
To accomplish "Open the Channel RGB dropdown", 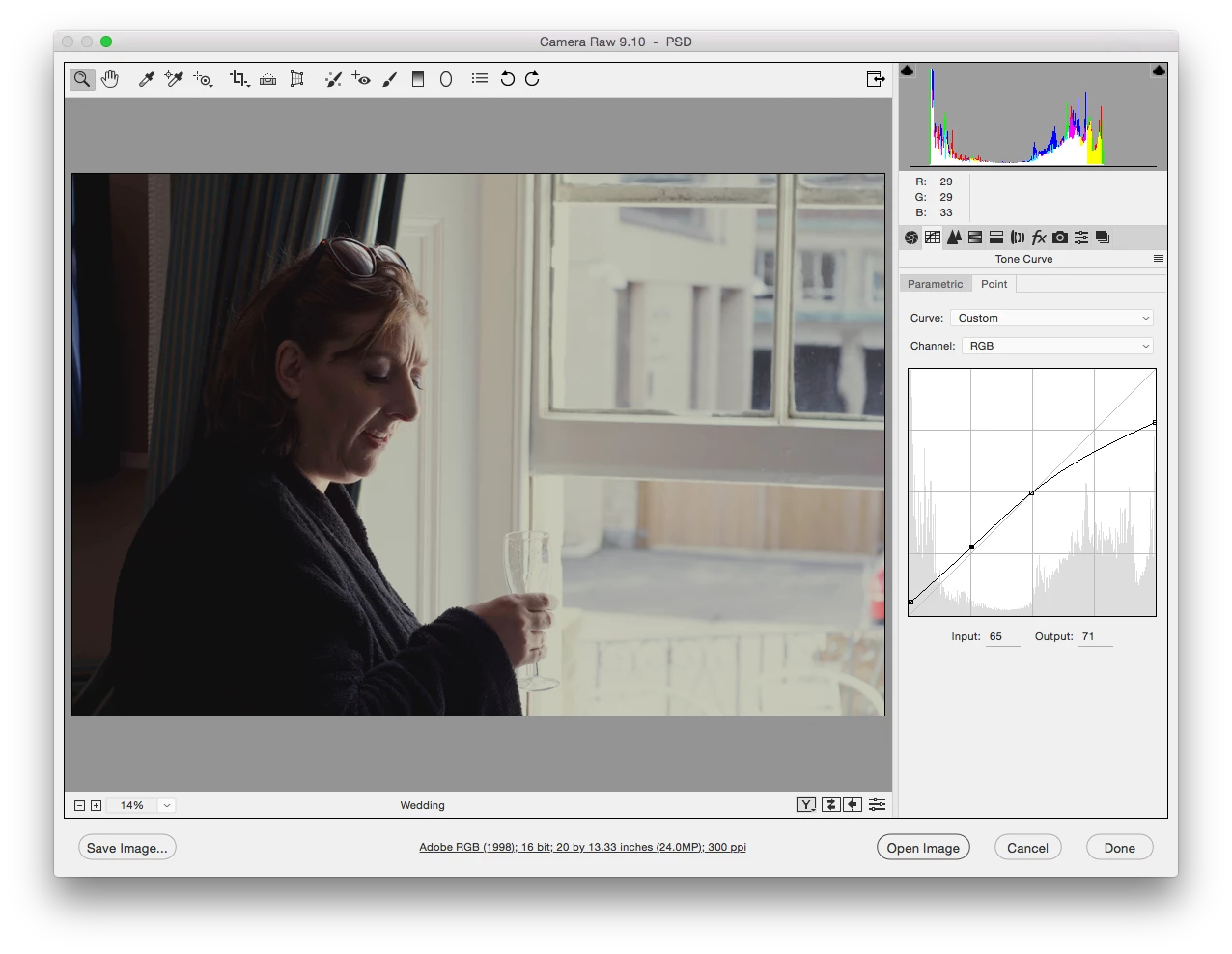I will point(1057,346).
